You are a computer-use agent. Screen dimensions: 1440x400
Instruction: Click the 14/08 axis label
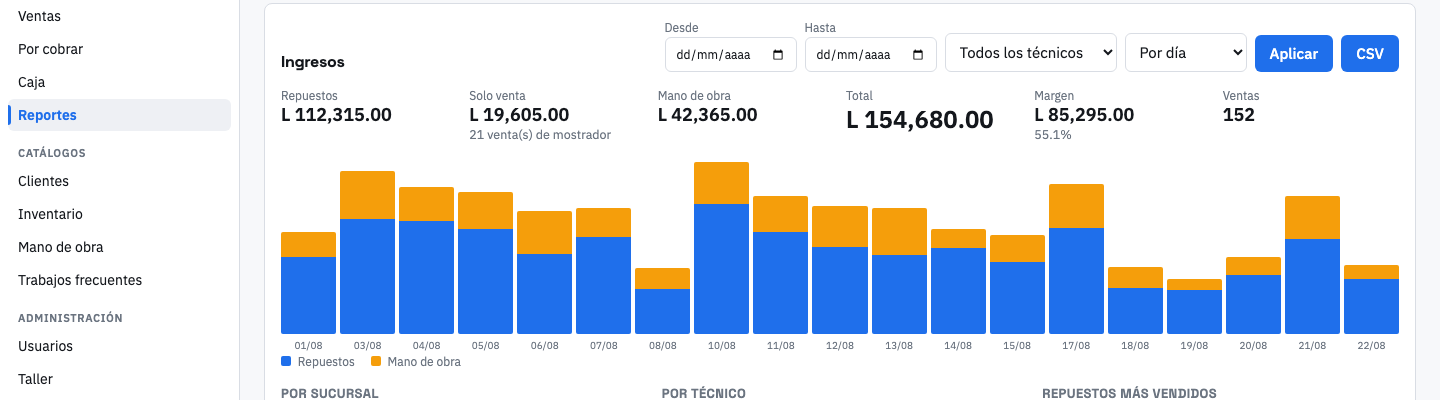click(x=958, y=345)
